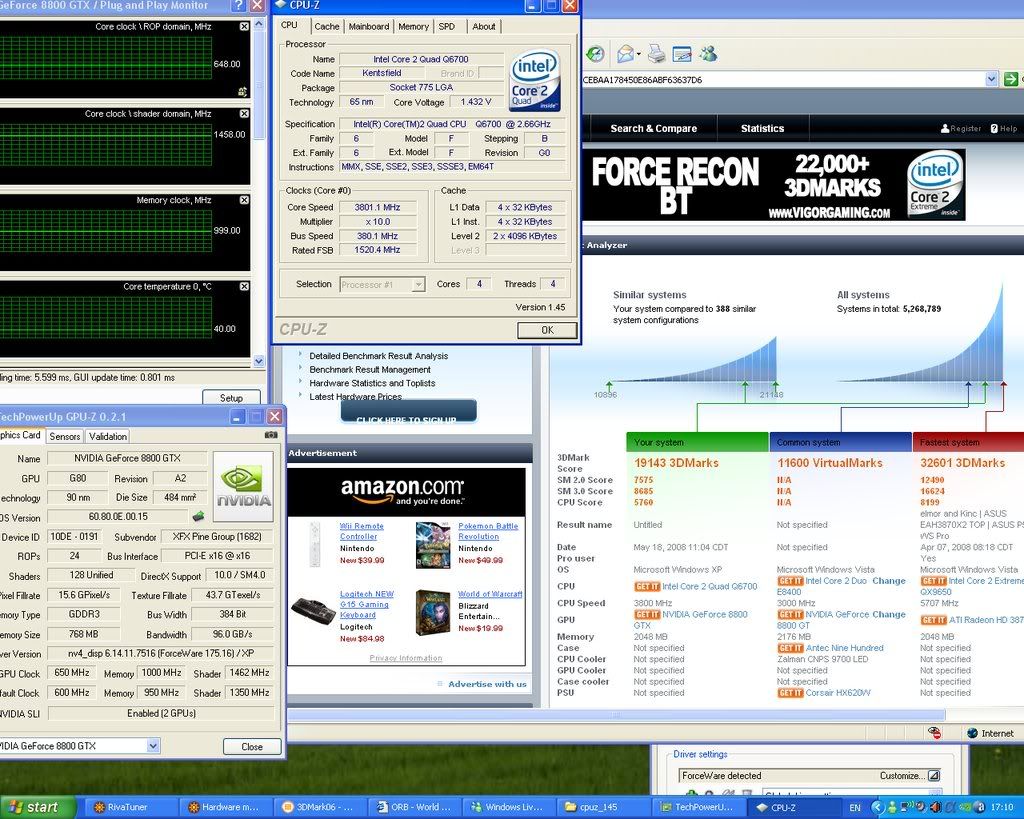The height and width of the screenshot is (819, 1024).
Task: Open the Processor selection dropdown in CPU-Z
Action: point(419,285)
